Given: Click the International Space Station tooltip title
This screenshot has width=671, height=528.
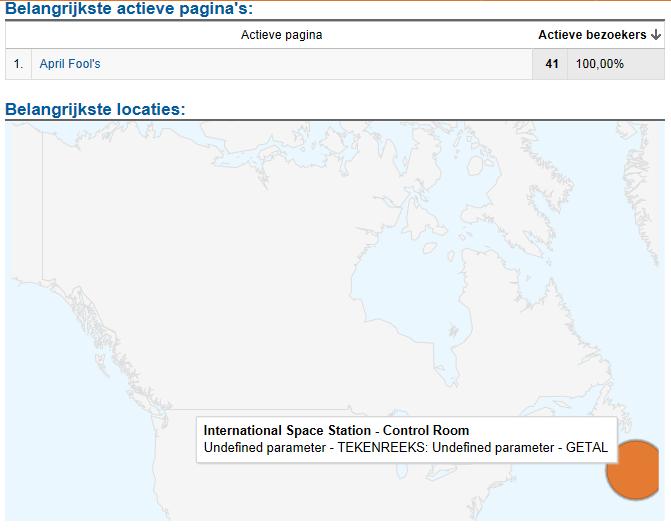Looking at the screenshot, I should point(336,430).
